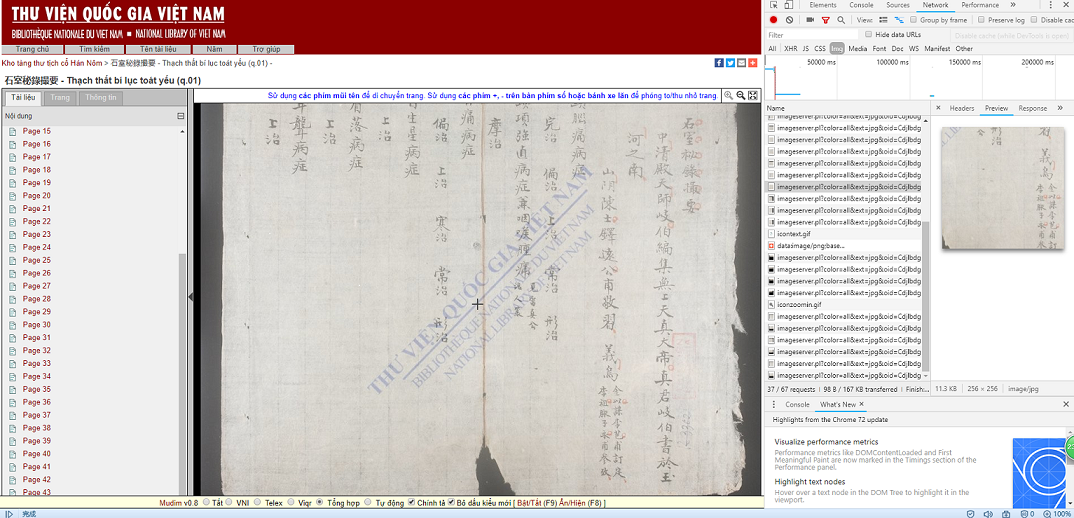Switch to the Response tab
1074x518 pixels.
coord(1032,108)
